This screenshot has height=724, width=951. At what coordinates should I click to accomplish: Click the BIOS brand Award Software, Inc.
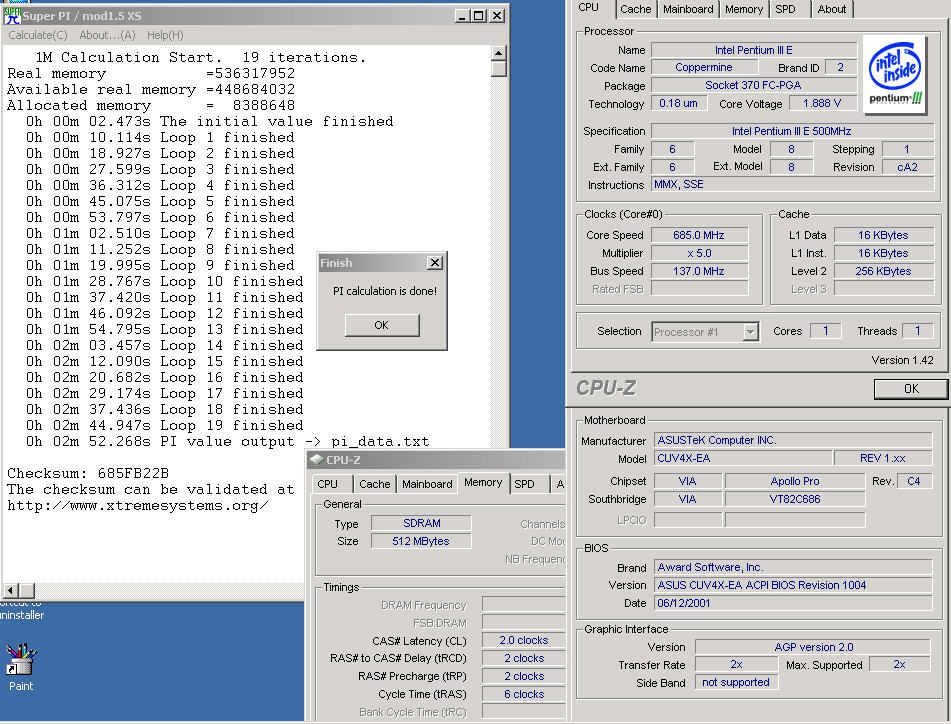[793, 568]
